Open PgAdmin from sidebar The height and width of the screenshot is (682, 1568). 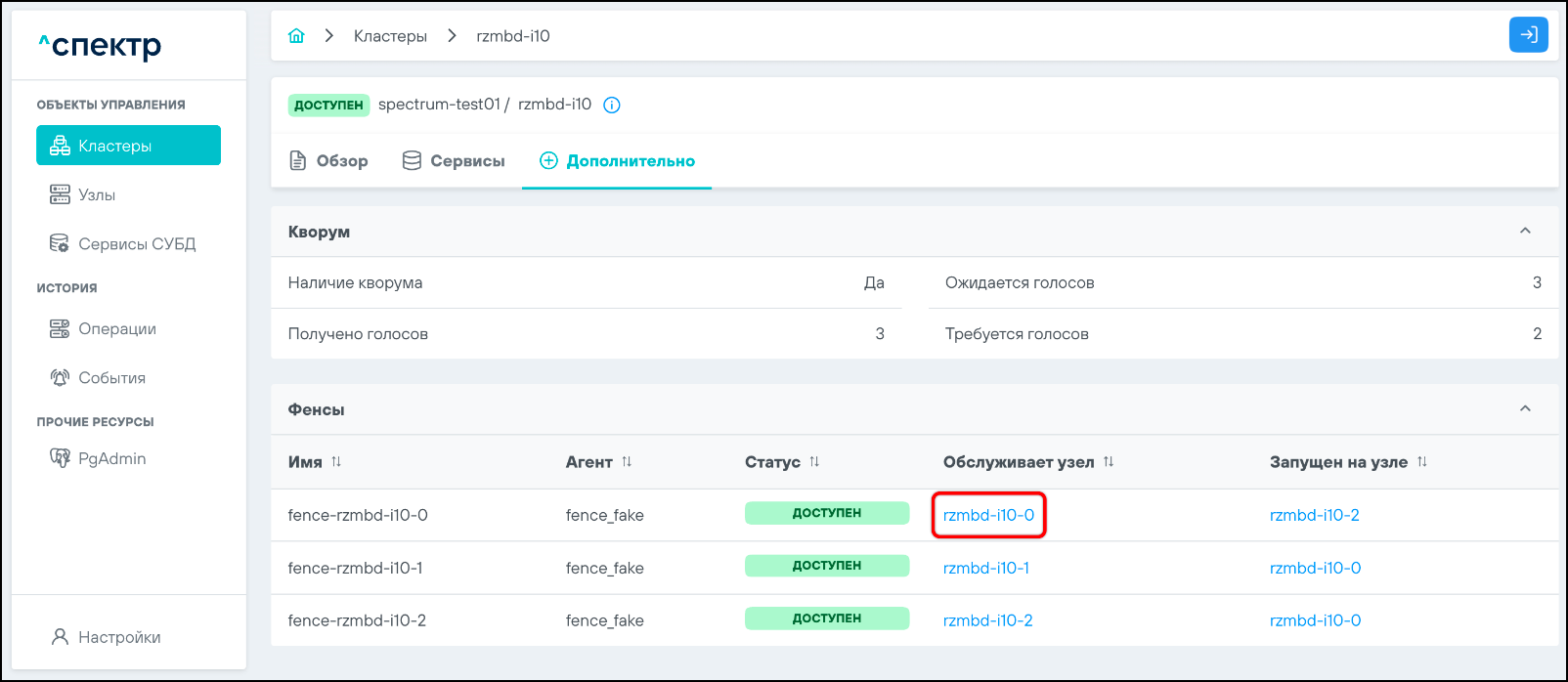coord(111,459)
